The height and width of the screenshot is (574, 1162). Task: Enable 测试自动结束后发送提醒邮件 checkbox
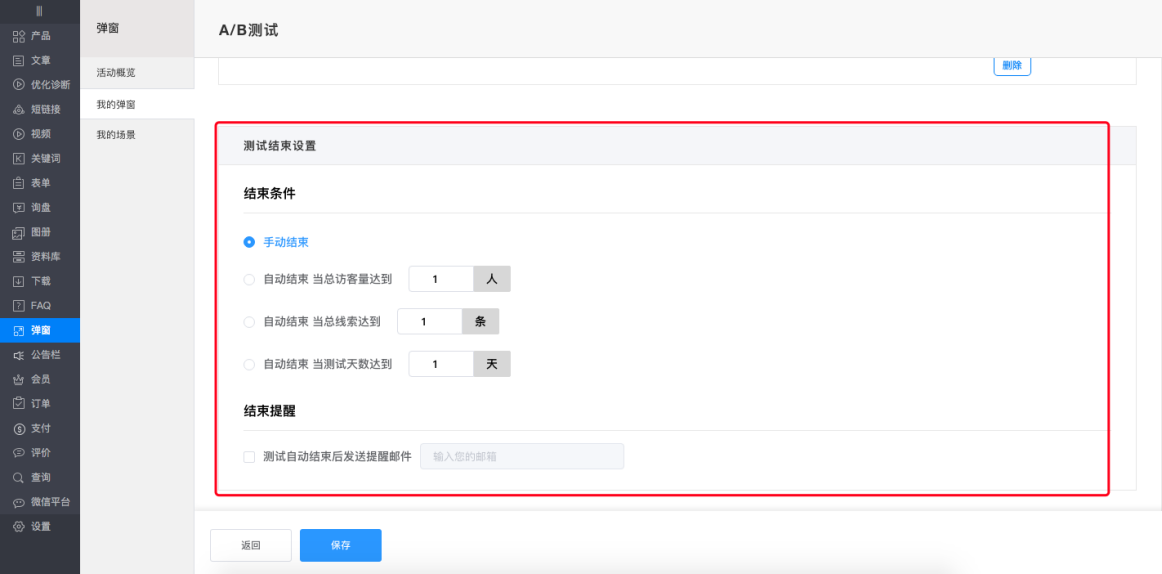[x=249, y=457]
